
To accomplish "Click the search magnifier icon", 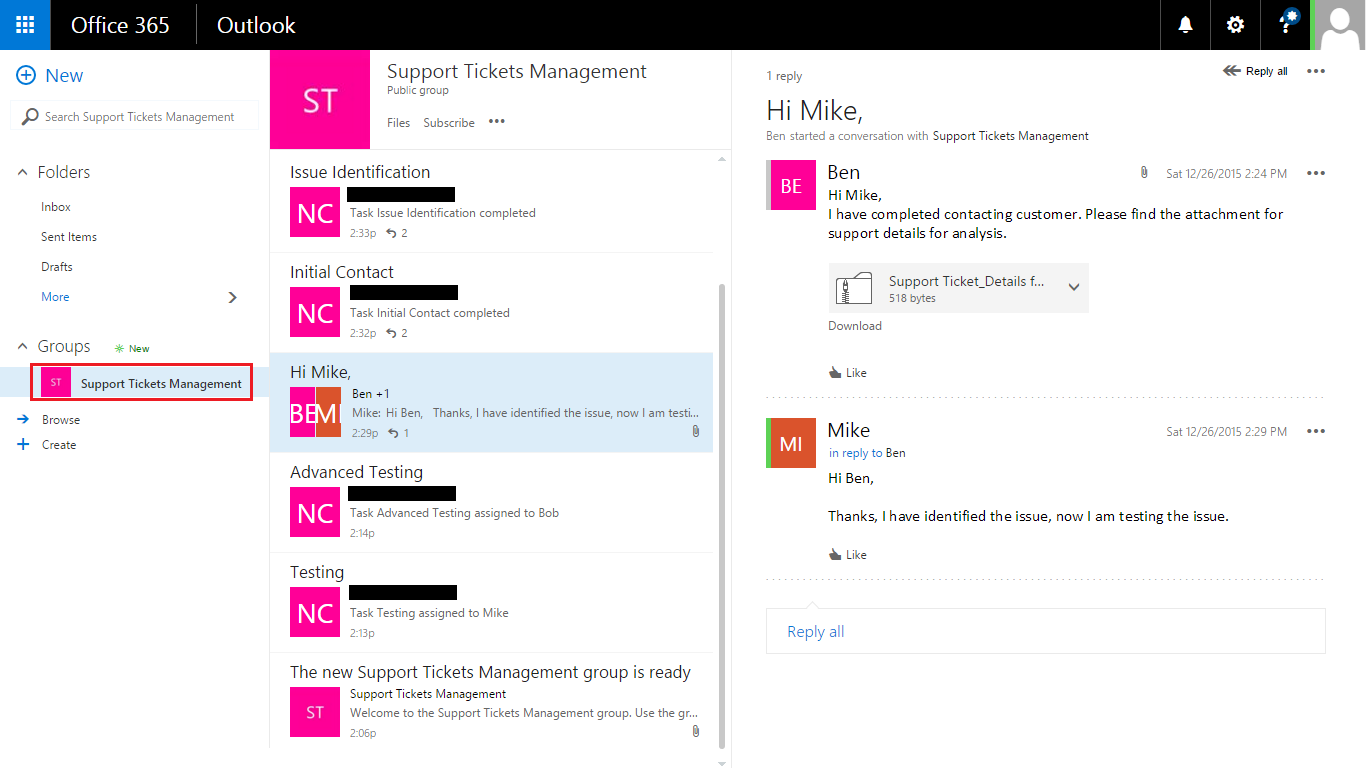I will (x=30, y=117).
